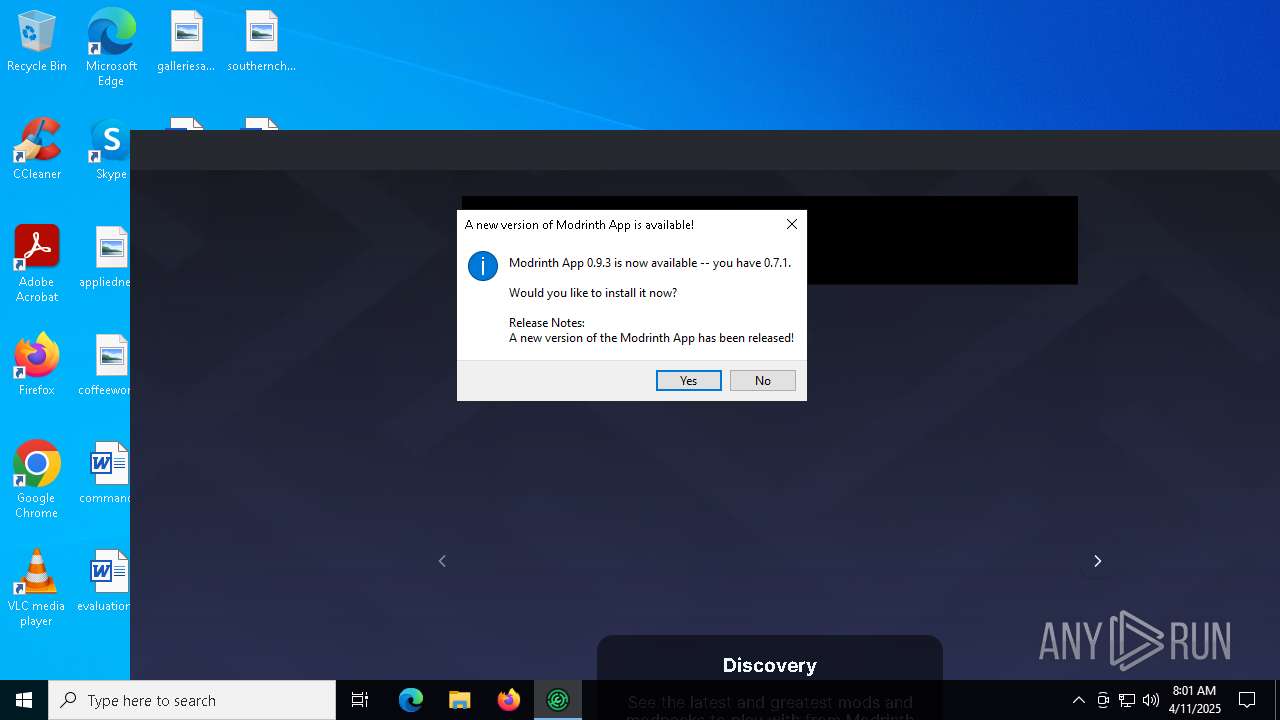
Task: Launch Google Chrome from desktop
Action: (37, 480)
